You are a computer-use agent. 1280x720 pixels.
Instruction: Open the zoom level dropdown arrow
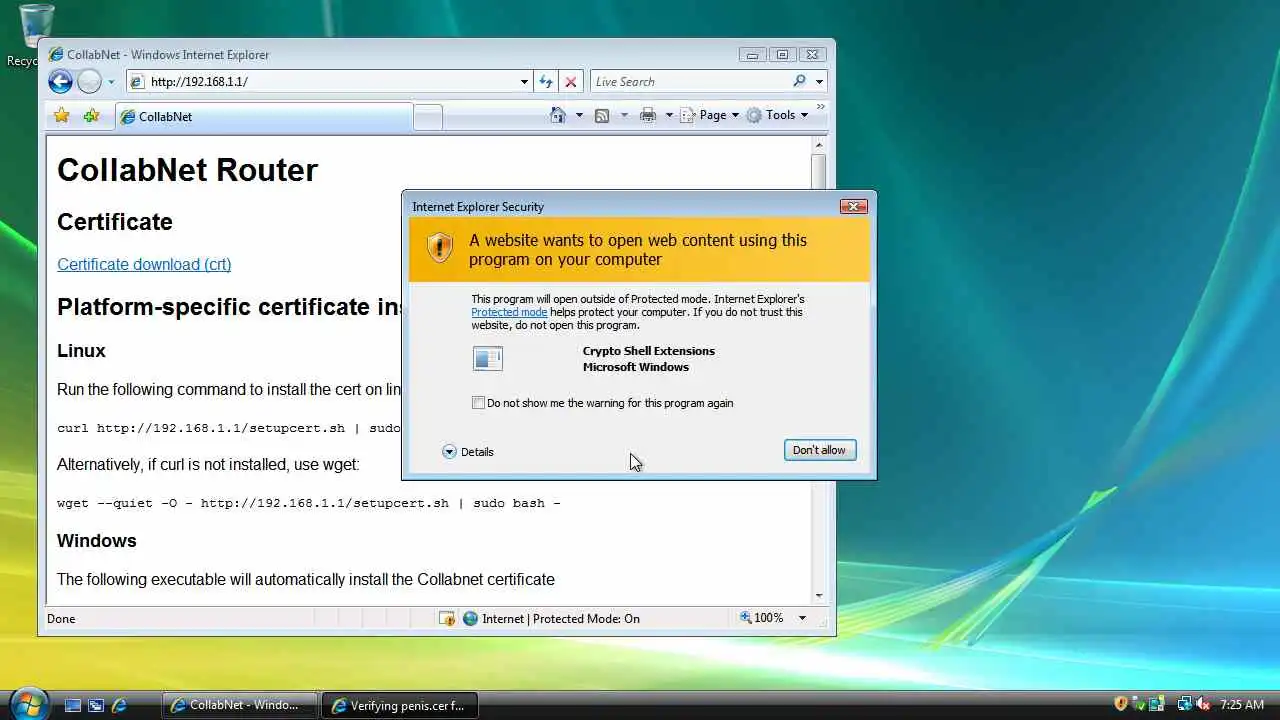[x=801, y=618]
